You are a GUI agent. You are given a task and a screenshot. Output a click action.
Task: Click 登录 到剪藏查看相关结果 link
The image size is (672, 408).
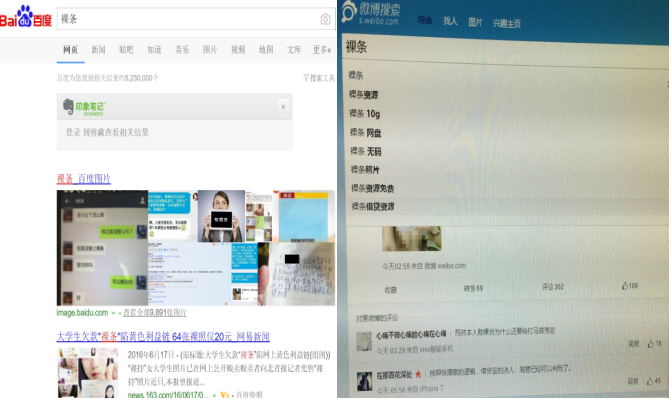(x=107, y=132)
